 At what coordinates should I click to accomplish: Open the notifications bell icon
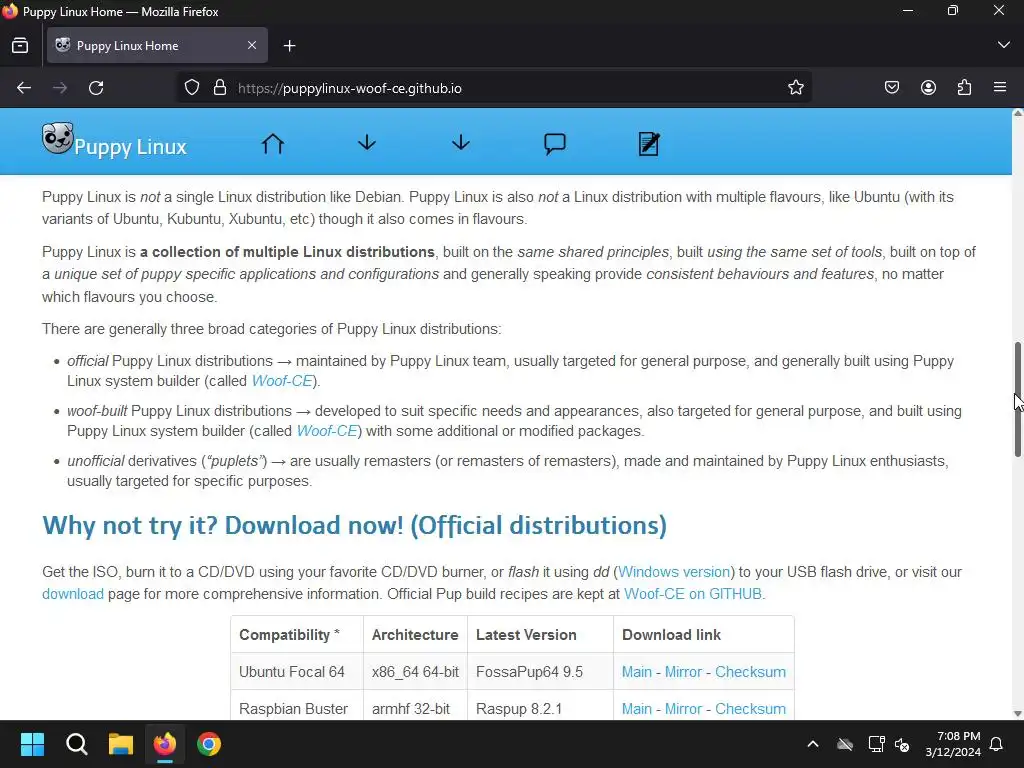996,744
